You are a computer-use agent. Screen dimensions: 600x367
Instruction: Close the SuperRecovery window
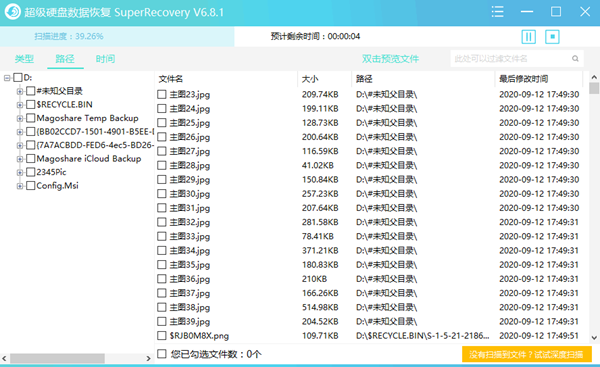(585, 12)
